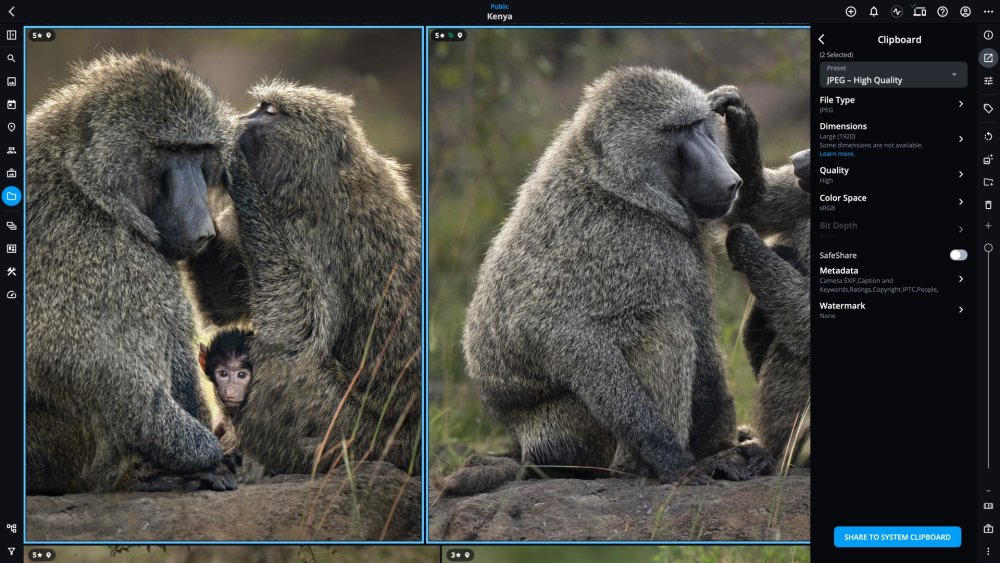This screenshot has height=563, width=1000.
Task: Select the single sitting baboon photo
Action: (x=619, y=285)
